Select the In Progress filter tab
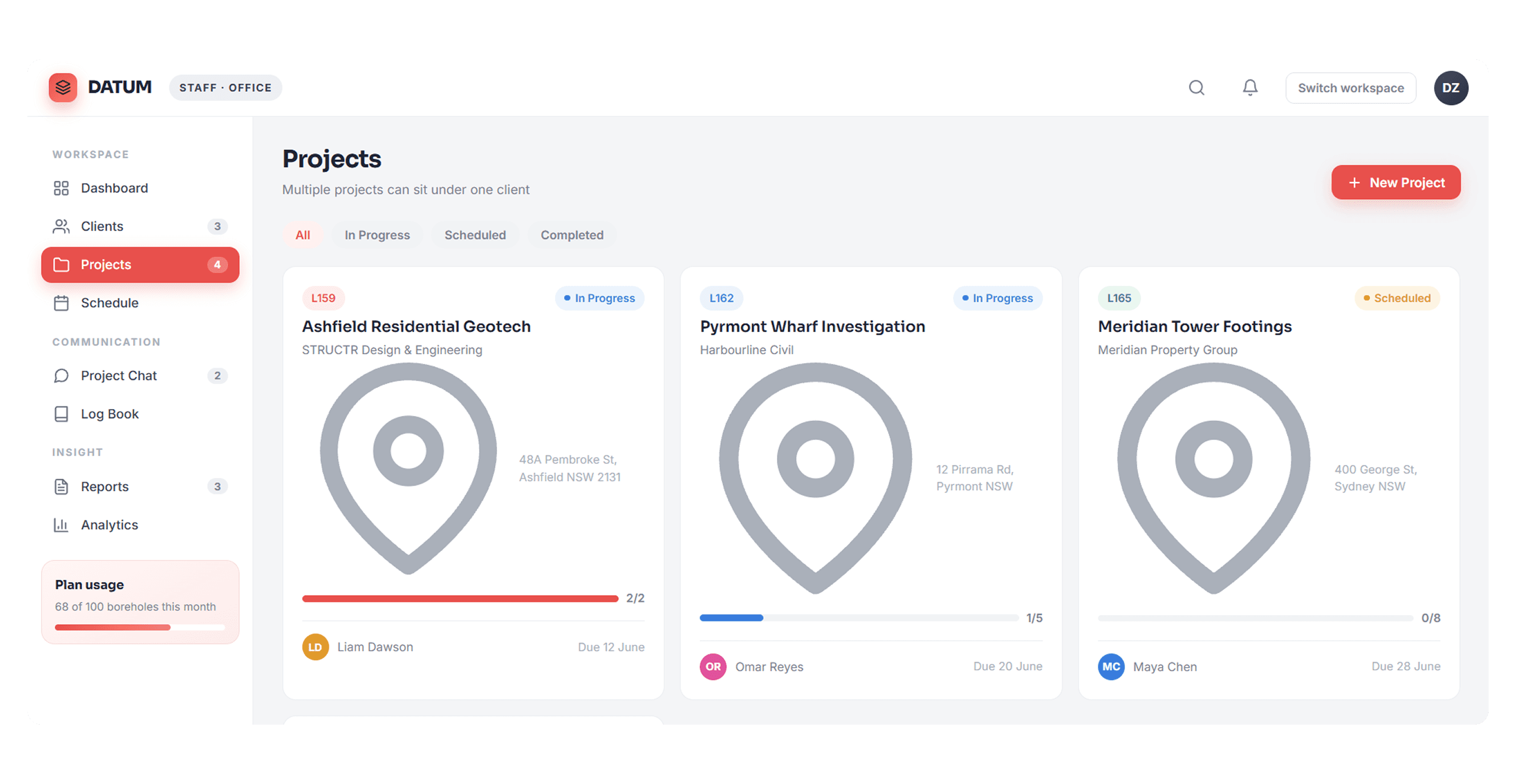 coord(377,235)
